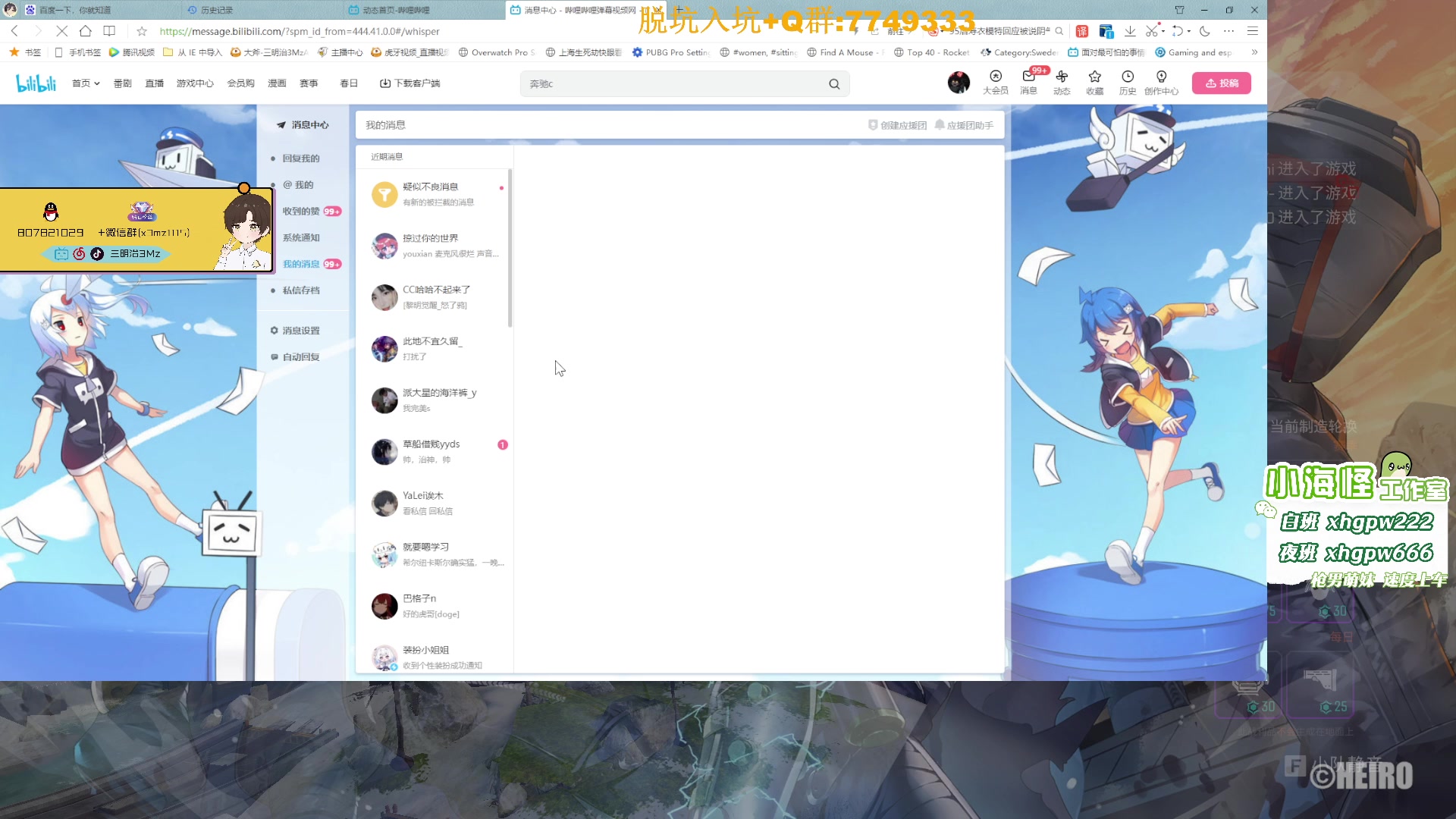Open 番剧 in the top navigation
This screenshot has width=1456, height=819.
122,83
